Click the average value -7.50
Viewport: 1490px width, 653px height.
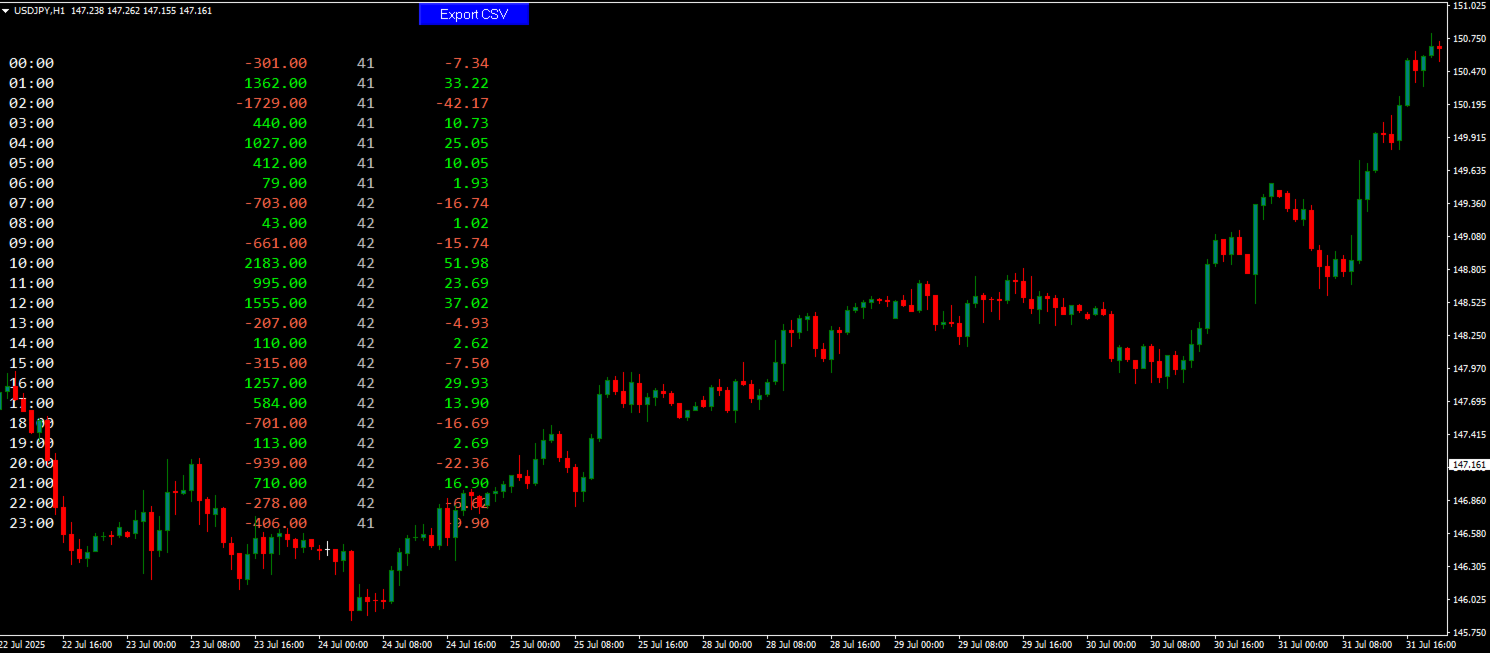(467, 363)
